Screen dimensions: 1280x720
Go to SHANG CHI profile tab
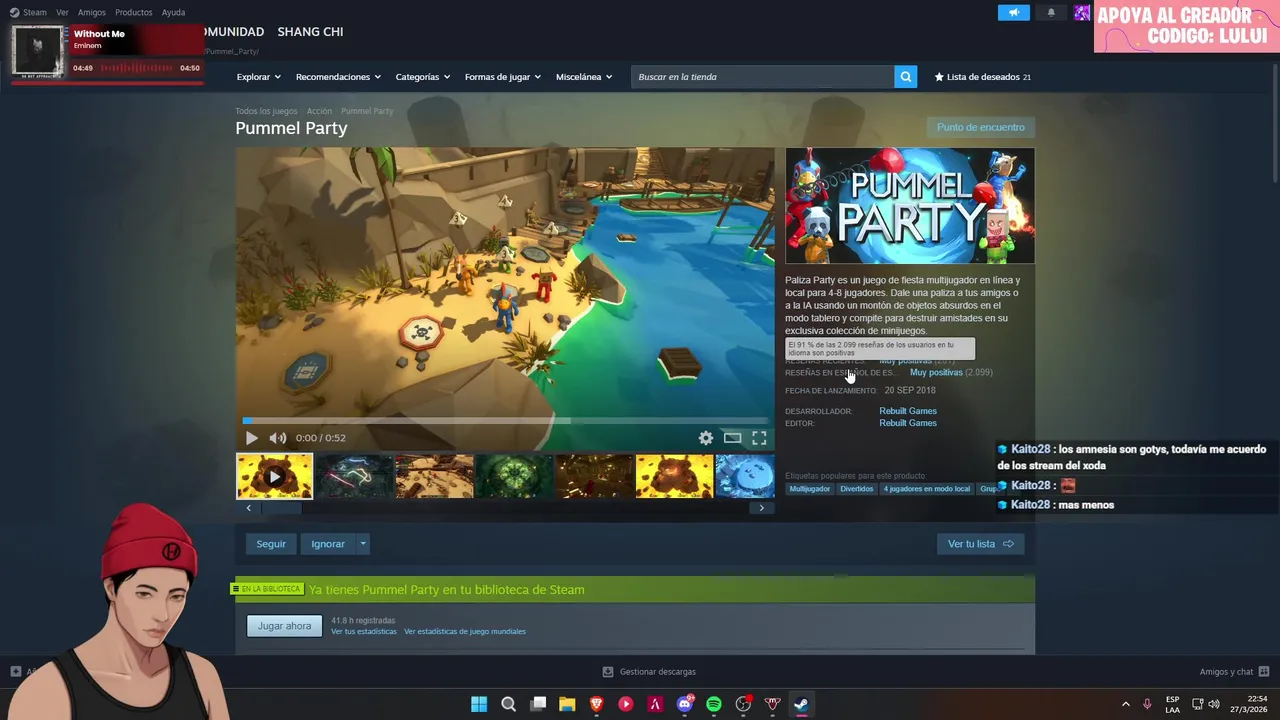pos(310,32)
